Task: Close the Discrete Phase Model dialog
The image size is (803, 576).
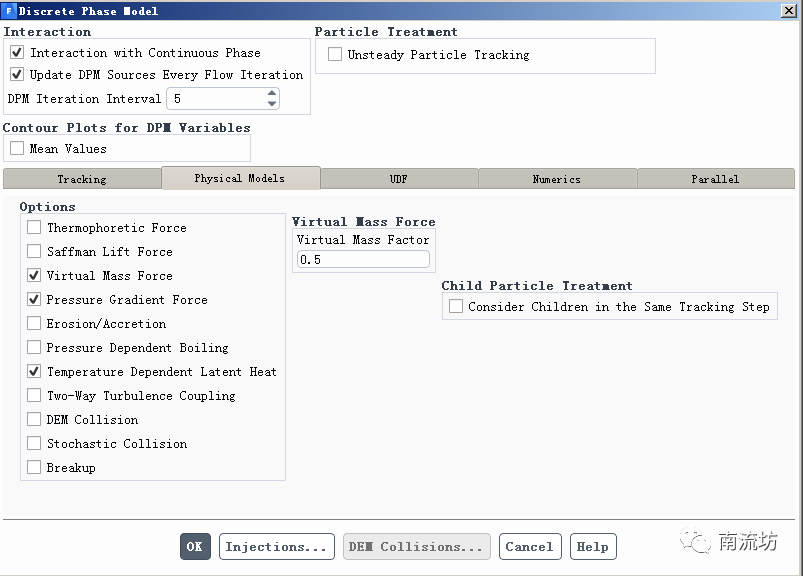Action: (x=788, y=11)
